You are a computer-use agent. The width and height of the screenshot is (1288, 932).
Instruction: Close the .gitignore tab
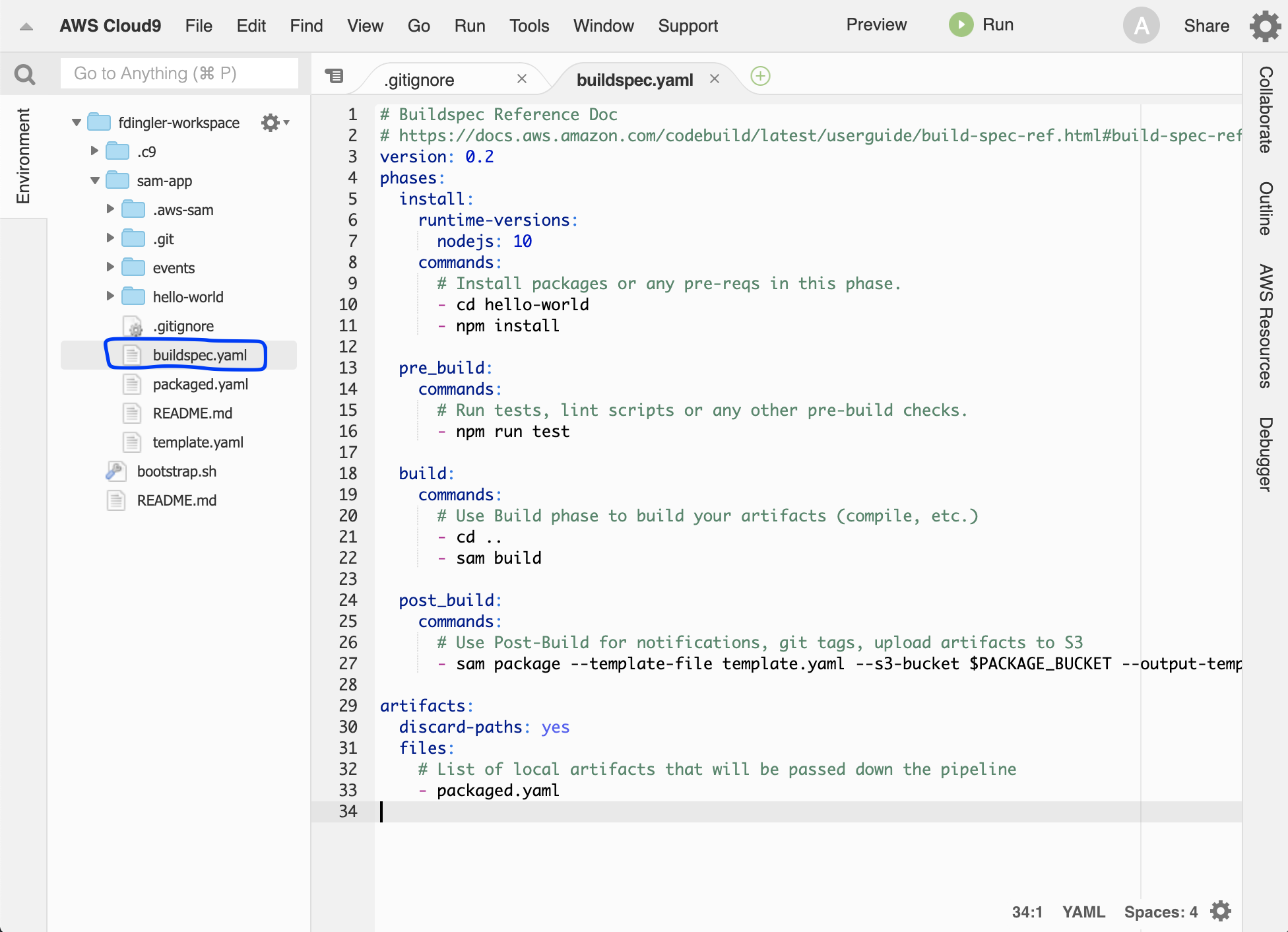[521, 79]
